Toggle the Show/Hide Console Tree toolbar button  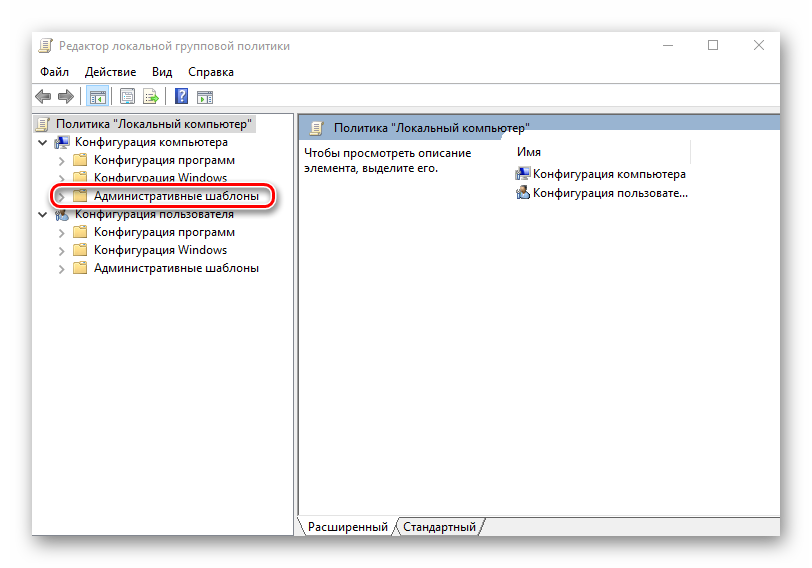[x=97, y=97]
